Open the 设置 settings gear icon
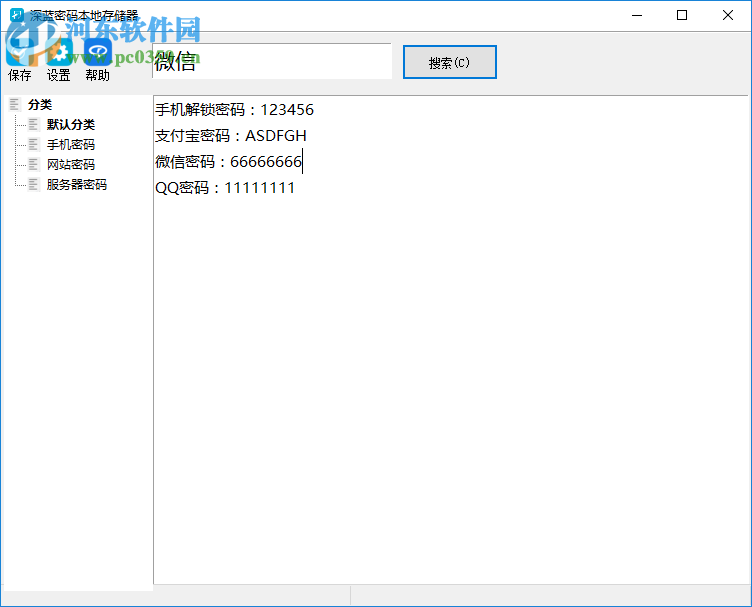The height and width of the screenshot is (607, 752). pyautogui.click(x=59, y=52)
